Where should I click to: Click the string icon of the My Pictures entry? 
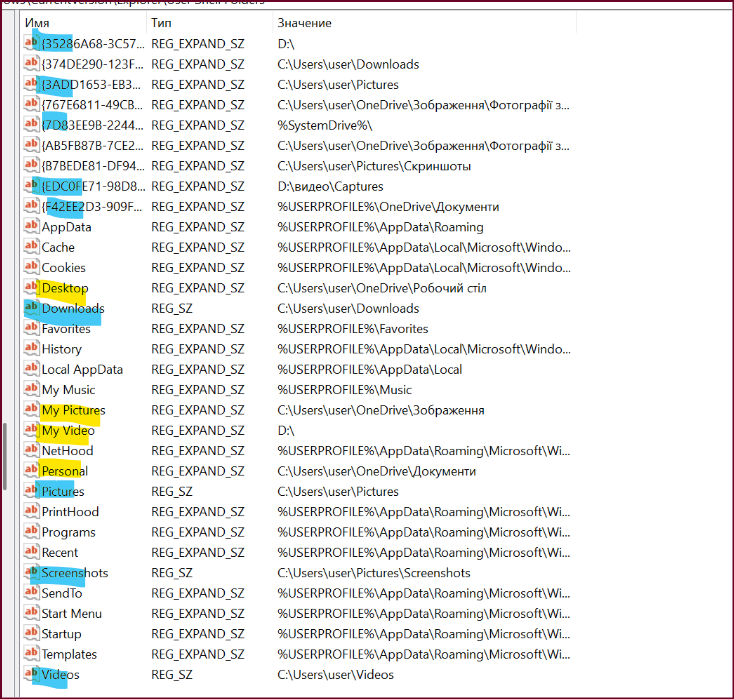(31, 410)
